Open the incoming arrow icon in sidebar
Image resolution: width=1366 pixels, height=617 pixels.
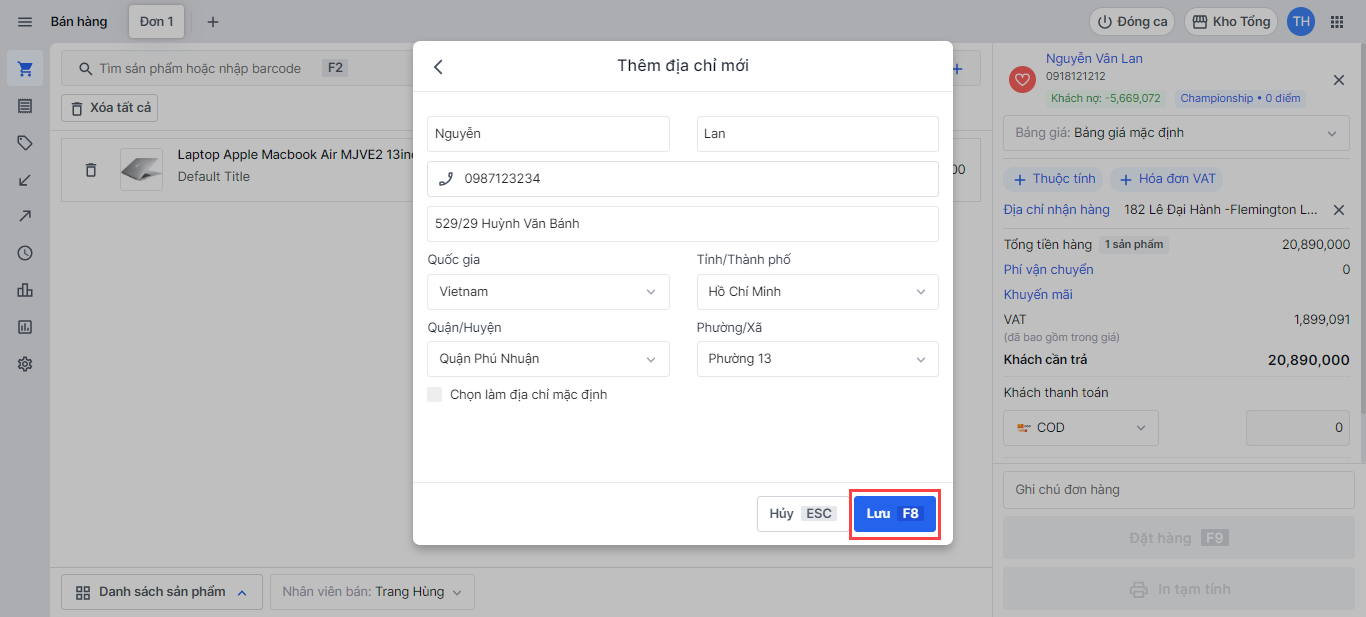tap(25, 180)
